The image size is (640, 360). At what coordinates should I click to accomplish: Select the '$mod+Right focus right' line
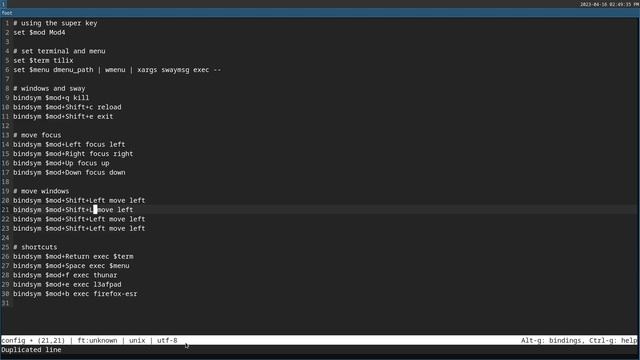pyautogui.click(x=73, y=154)
